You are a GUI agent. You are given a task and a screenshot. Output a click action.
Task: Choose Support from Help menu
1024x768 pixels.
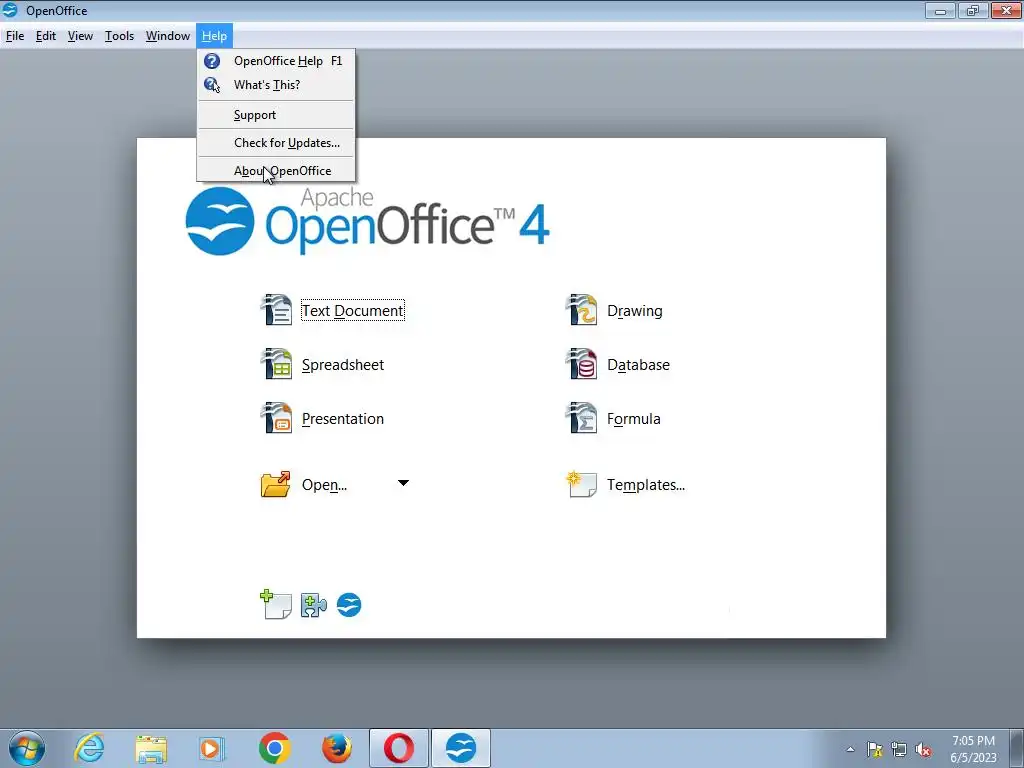point(276,115)
